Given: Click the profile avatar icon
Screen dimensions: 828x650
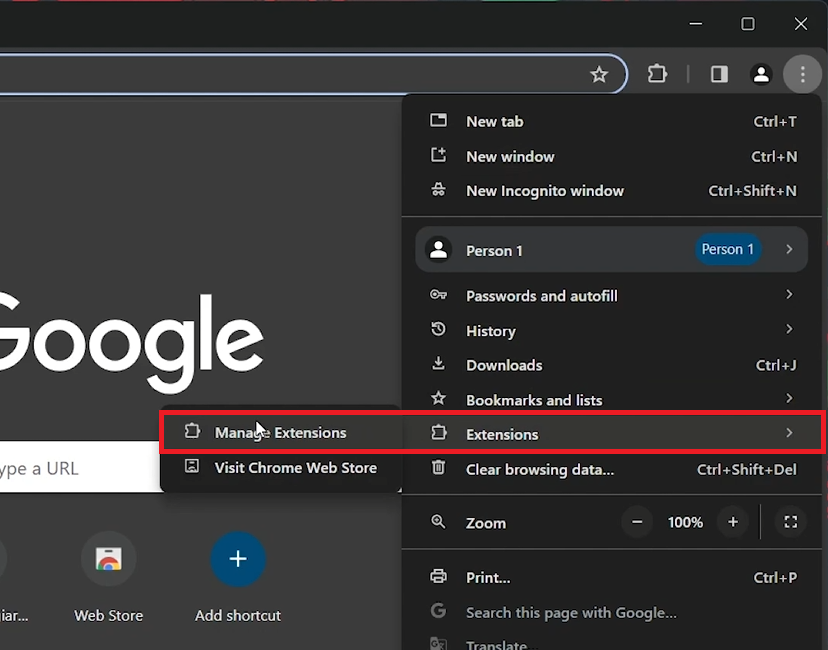Looking at the screenshot, I should (761, 74).
